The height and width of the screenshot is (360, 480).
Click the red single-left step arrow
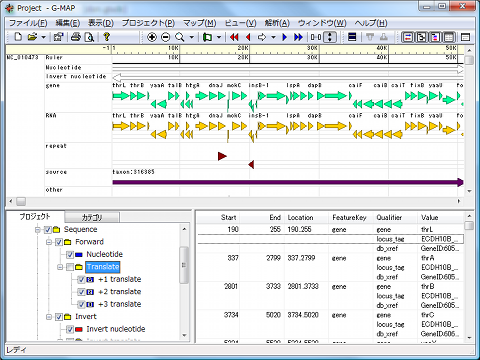click(x=248, y=37)
